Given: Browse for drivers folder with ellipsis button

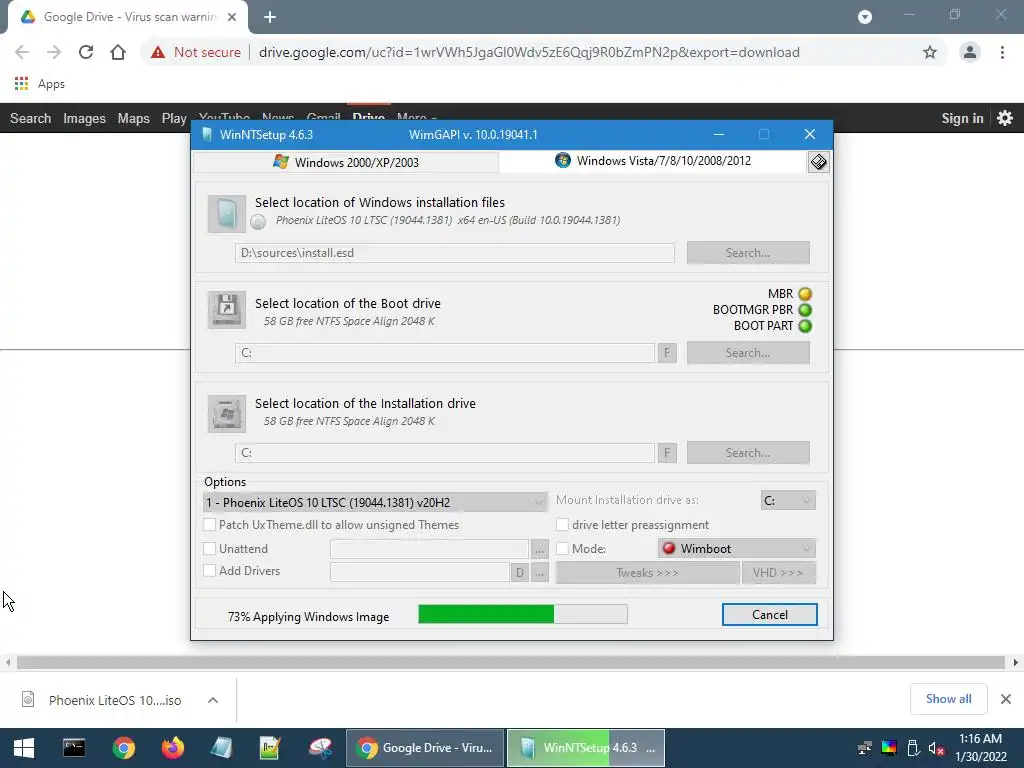Looking at the screenshot, I should (539, 573).
